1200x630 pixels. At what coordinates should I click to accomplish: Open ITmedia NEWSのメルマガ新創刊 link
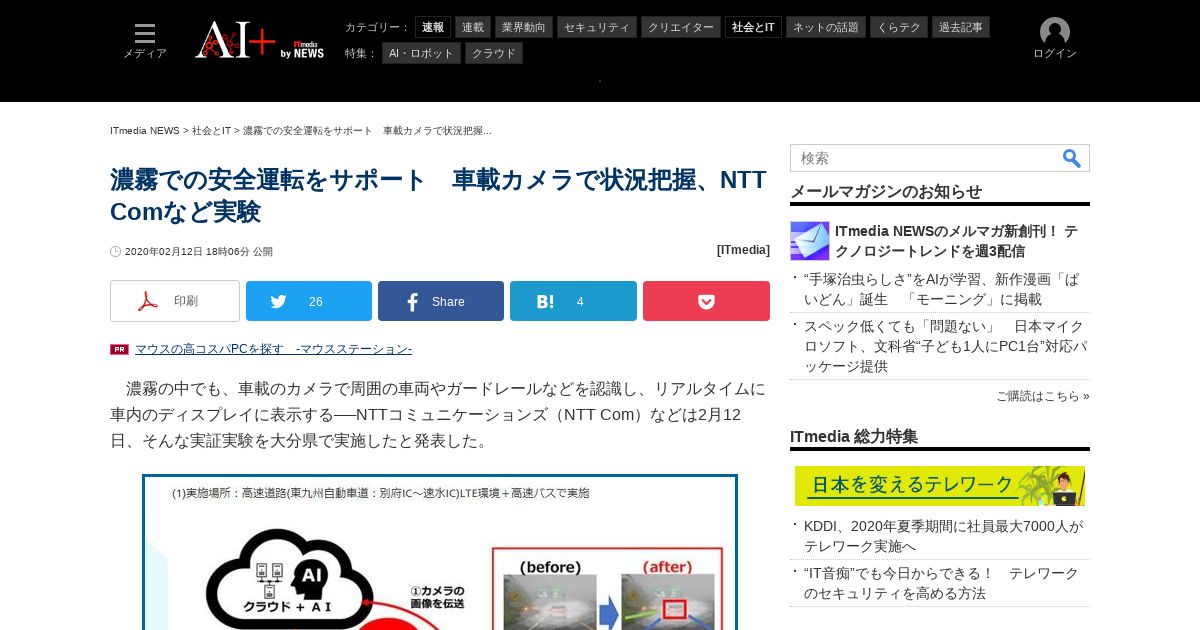click(x=956, y=241)
